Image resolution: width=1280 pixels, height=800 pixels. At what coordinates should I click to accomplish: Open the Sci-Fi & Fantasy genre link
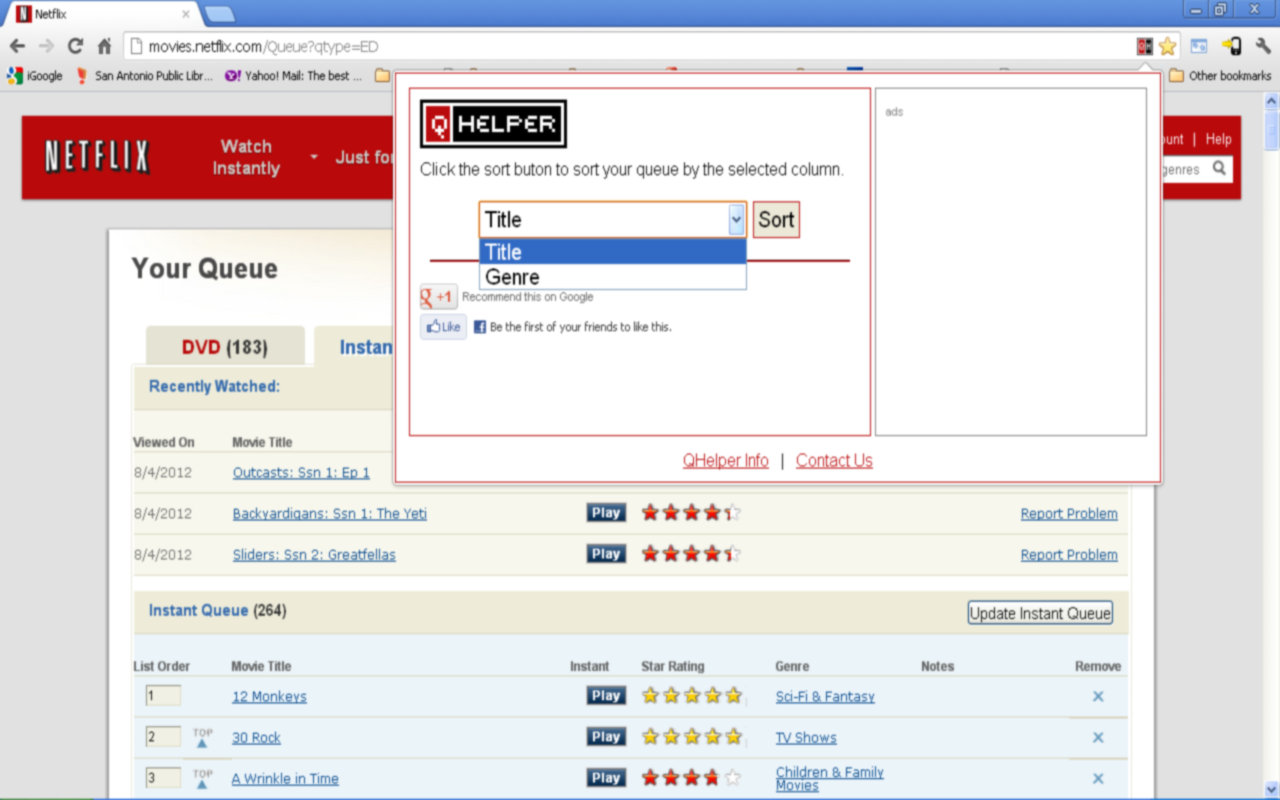click(825, 696)
